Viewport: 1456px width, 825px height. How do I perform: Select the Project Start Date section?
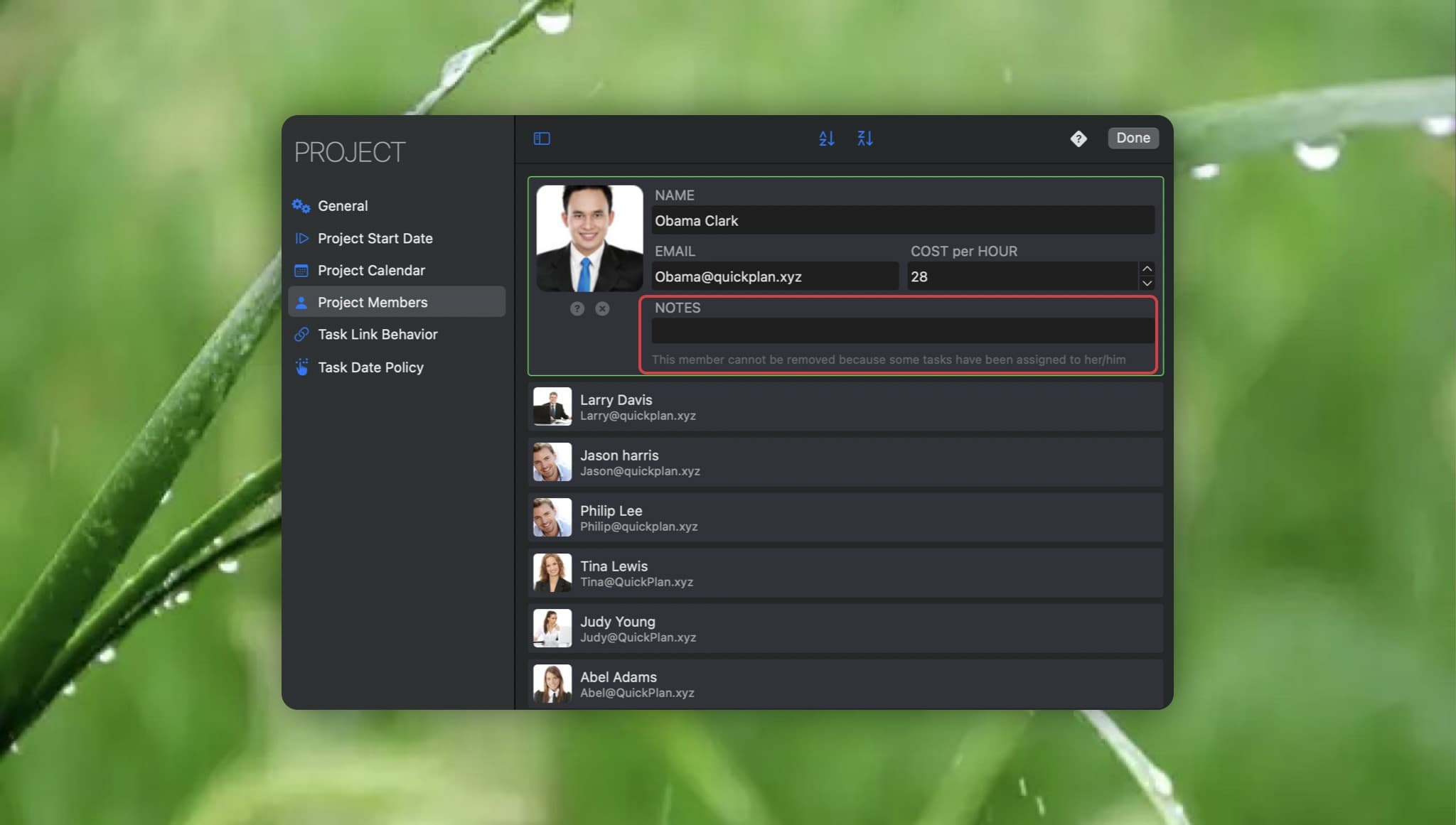click(x=375, y=239)
